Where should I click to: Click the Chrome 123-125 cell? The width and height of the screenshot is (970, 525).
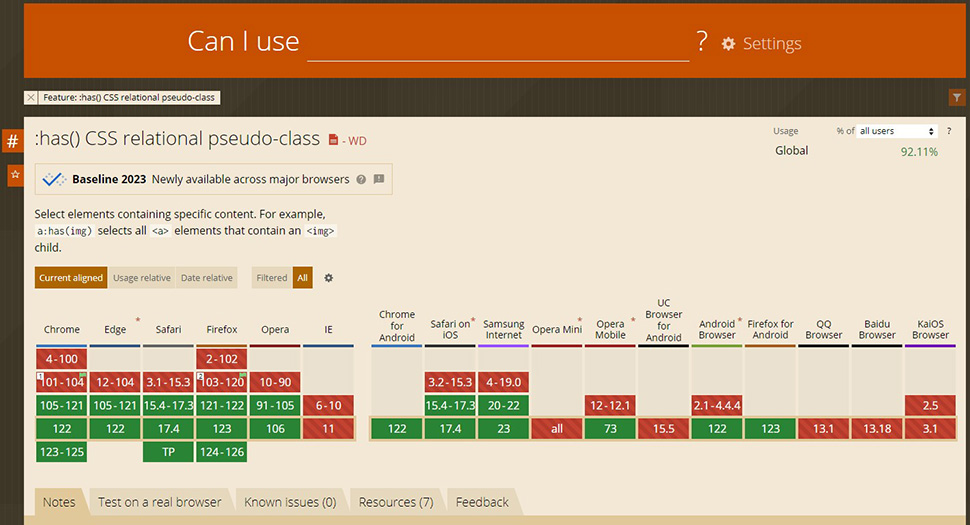tap(61, 452)
